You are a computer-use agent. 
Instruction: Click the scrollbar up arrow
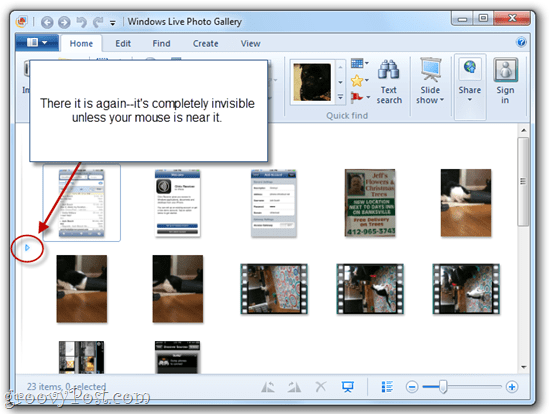523,130
